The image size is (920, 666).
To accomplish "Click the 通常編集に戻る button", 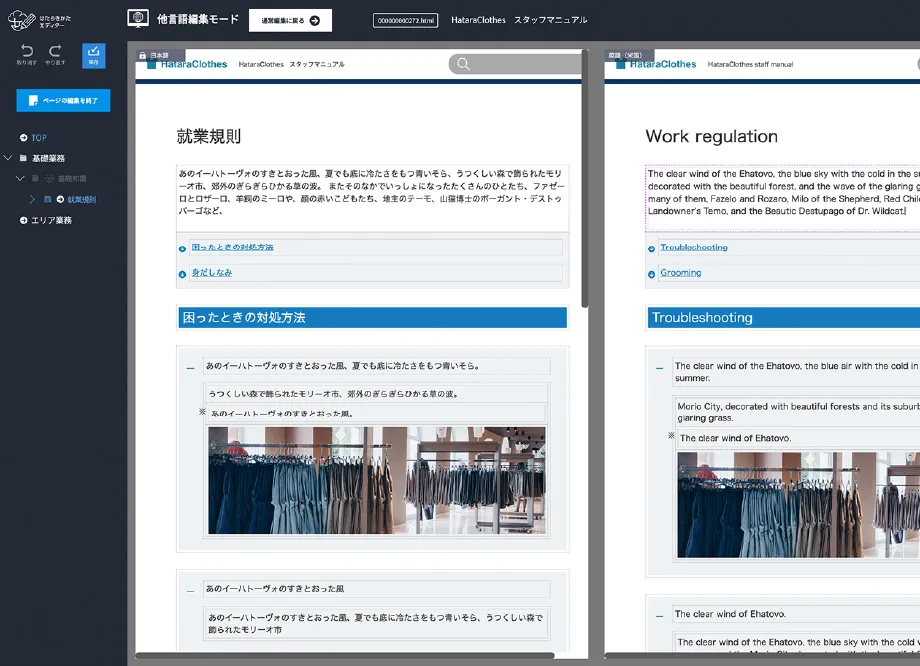I will (289, 19).
